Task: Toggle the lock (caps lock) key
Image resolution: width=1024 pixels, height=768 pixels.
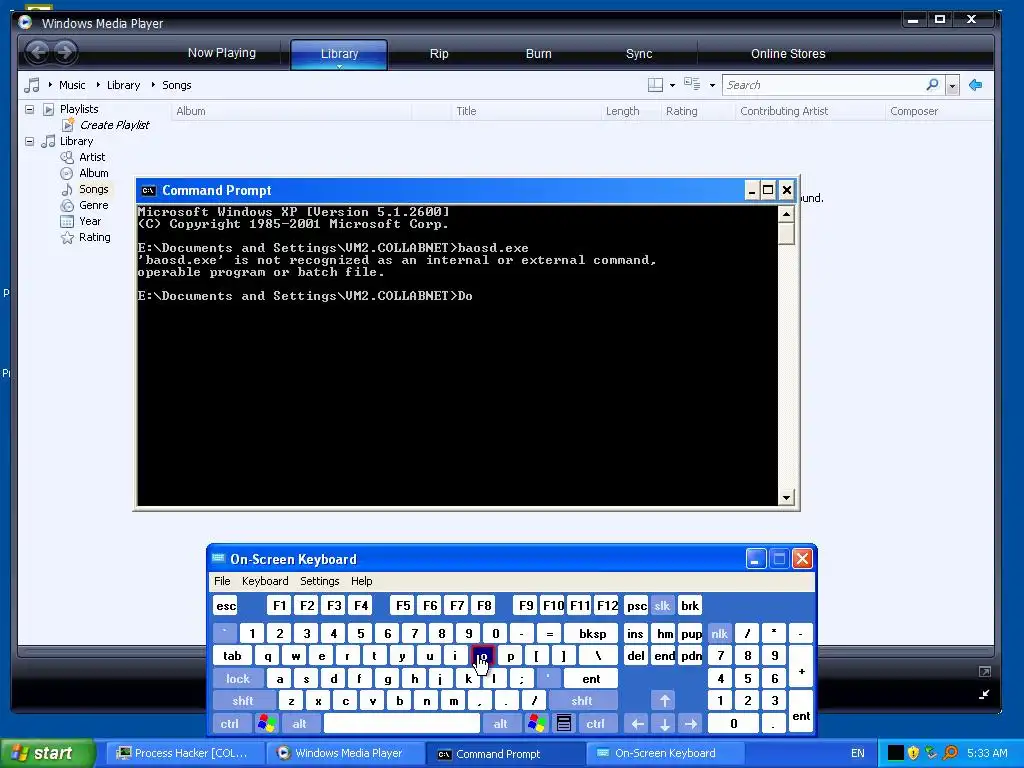Action: [238, 679]
